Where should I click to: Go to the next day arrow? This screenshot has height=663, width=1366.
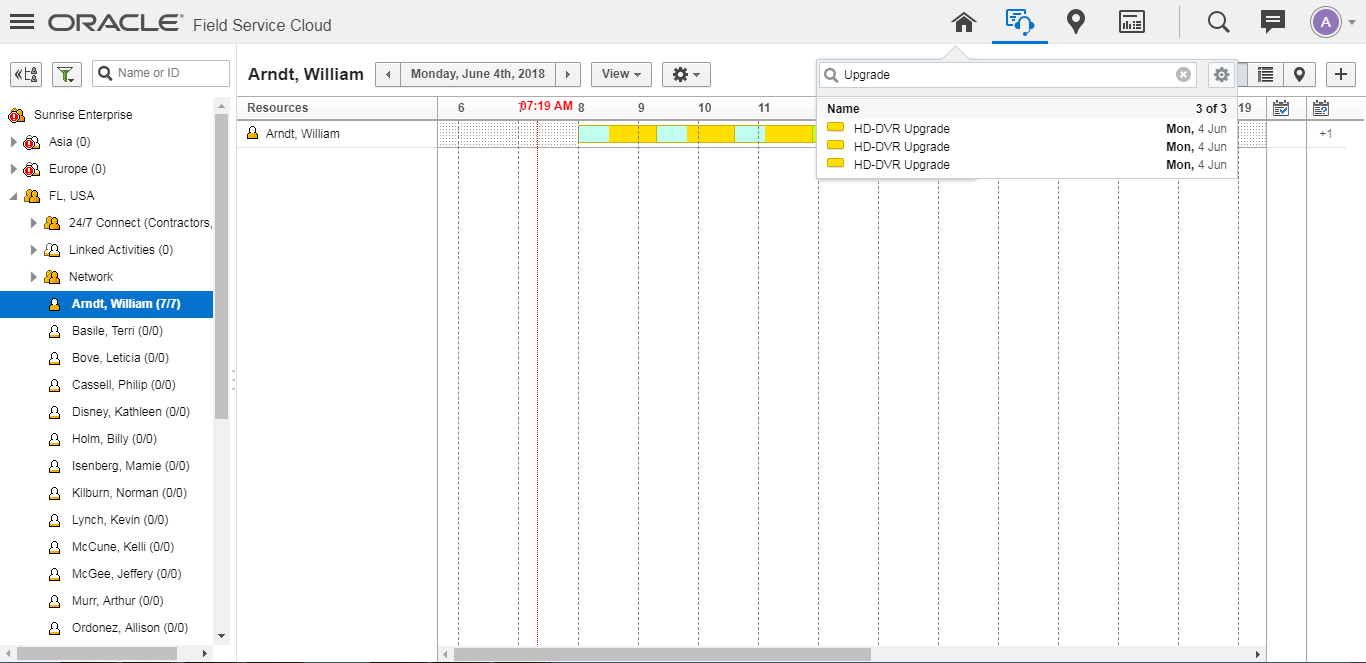(568, 74)
